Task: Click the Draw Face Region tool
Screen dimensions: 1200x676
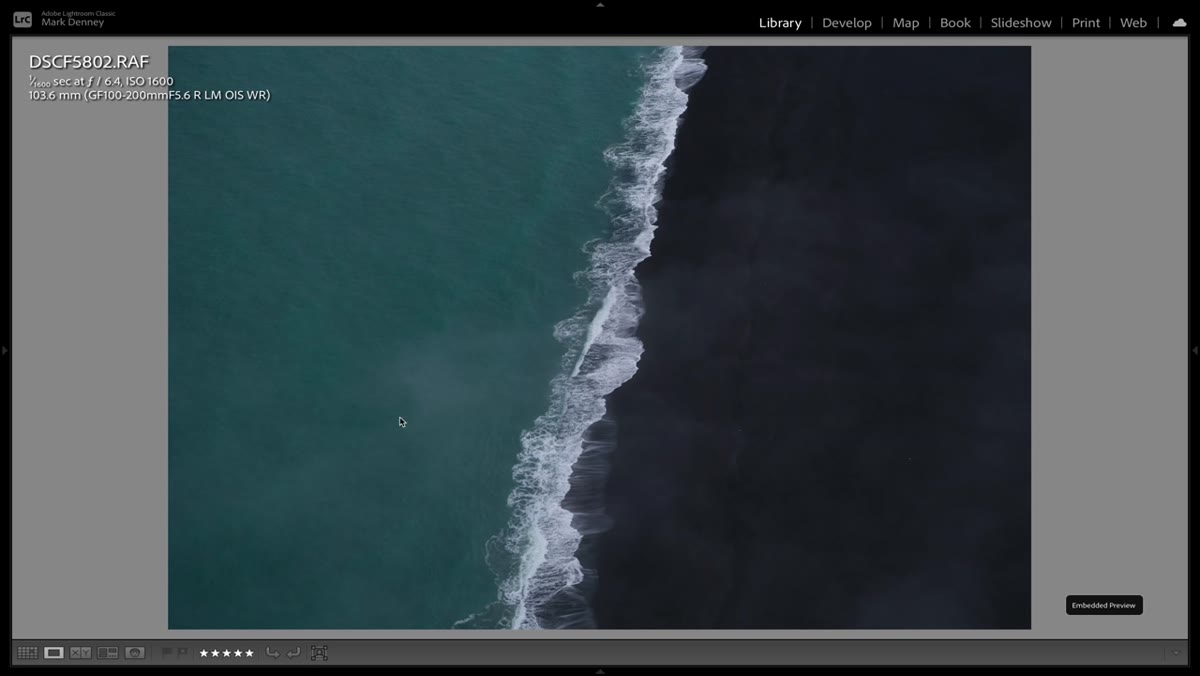Action: [x=319, y=653]
